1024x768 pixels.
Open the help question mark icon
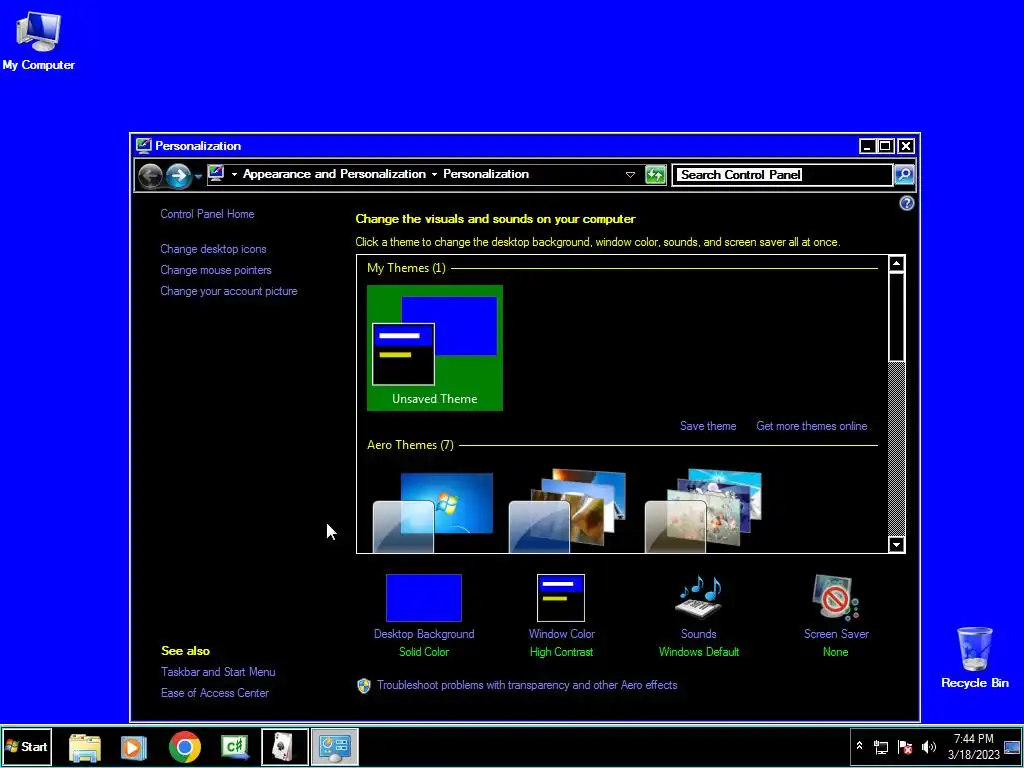[906, 203]
